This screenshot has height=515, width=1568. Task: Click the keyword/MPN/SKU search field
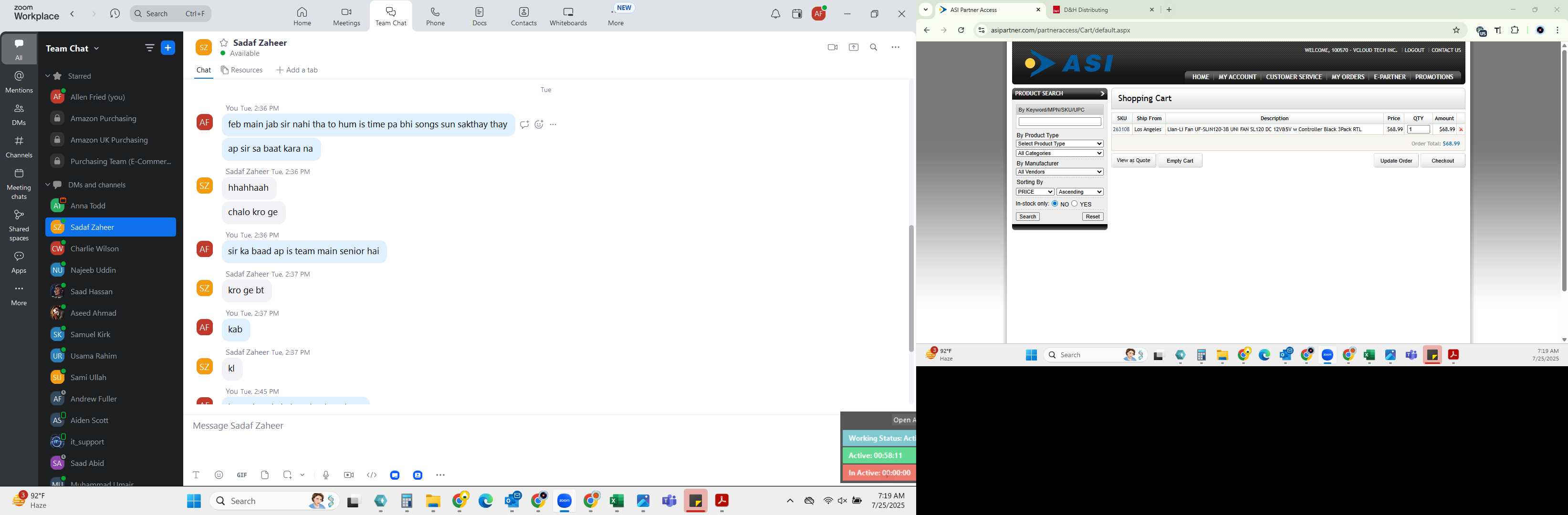1059,122
